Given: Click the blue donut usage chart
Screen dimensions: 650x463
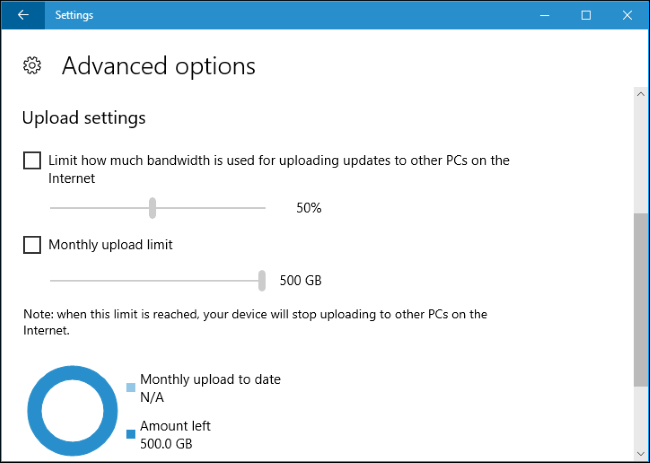Looking at the screenshot, I should [x=67, y=411].
